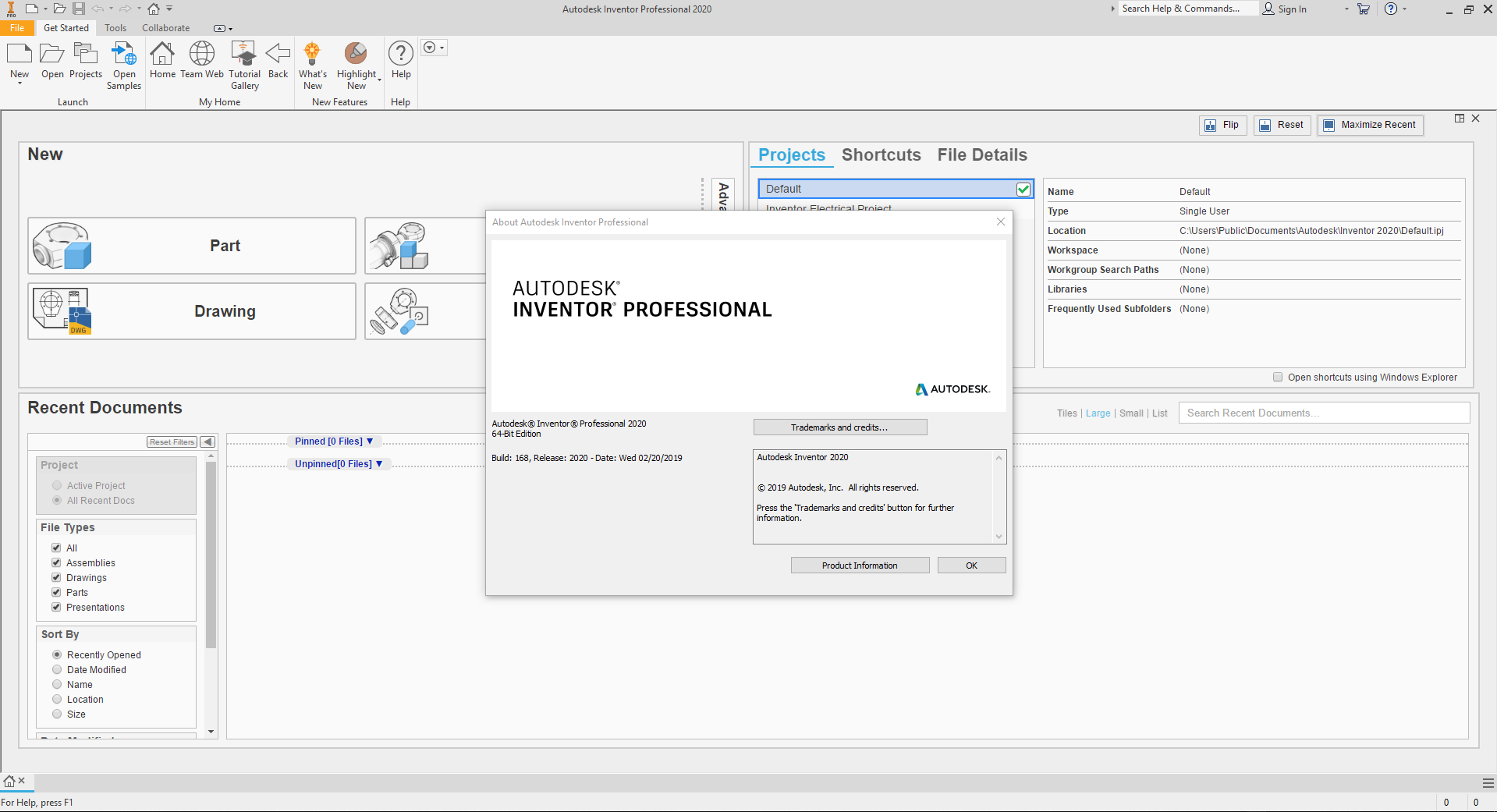Expand the Sign In dropdown arrow
Viewport: 1497px width, 812px height.
pyautogui.click(x=1346, y=9)
